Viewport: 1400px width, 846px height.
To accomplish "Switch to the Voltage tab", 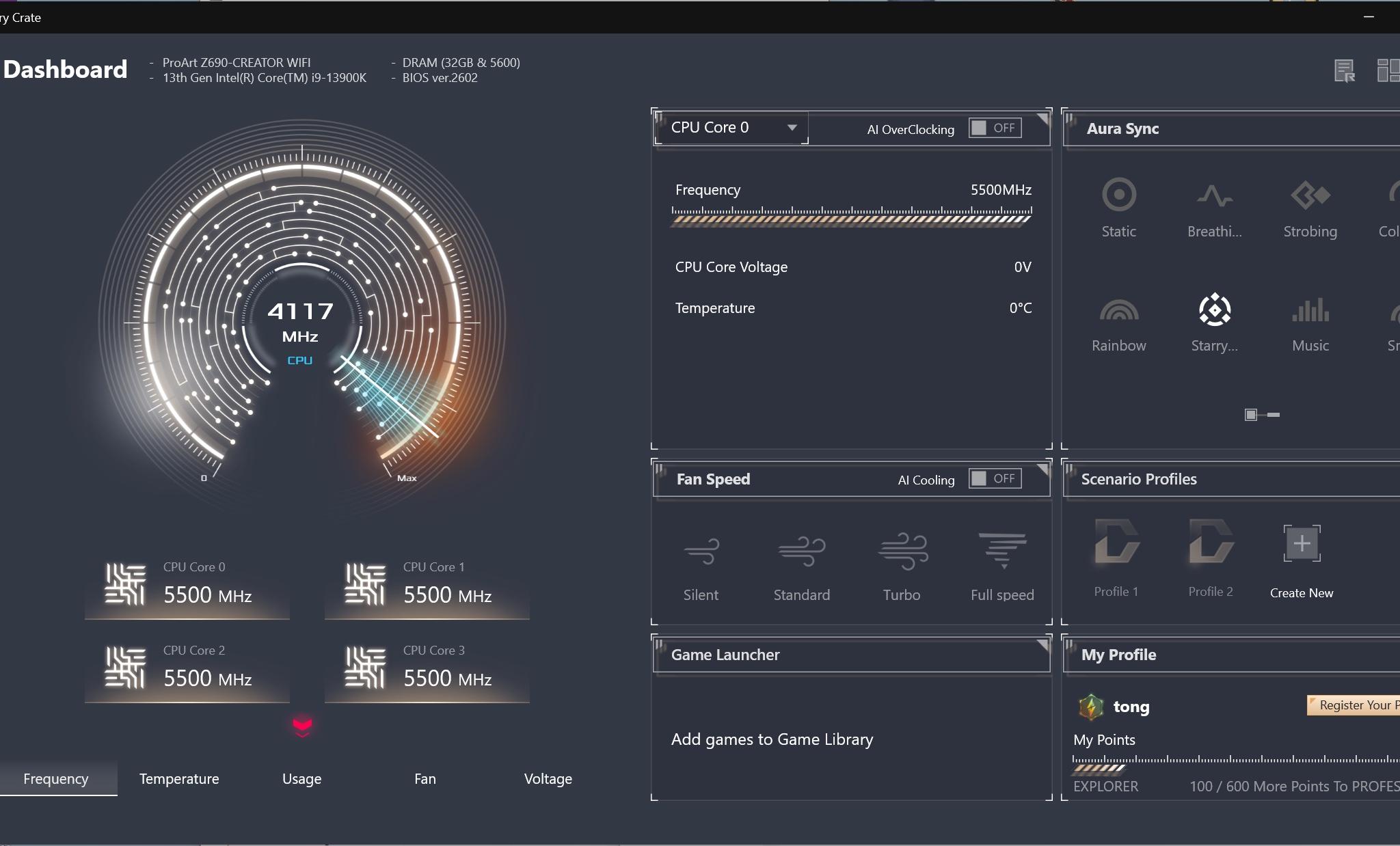I will click(x=548, y=778).
